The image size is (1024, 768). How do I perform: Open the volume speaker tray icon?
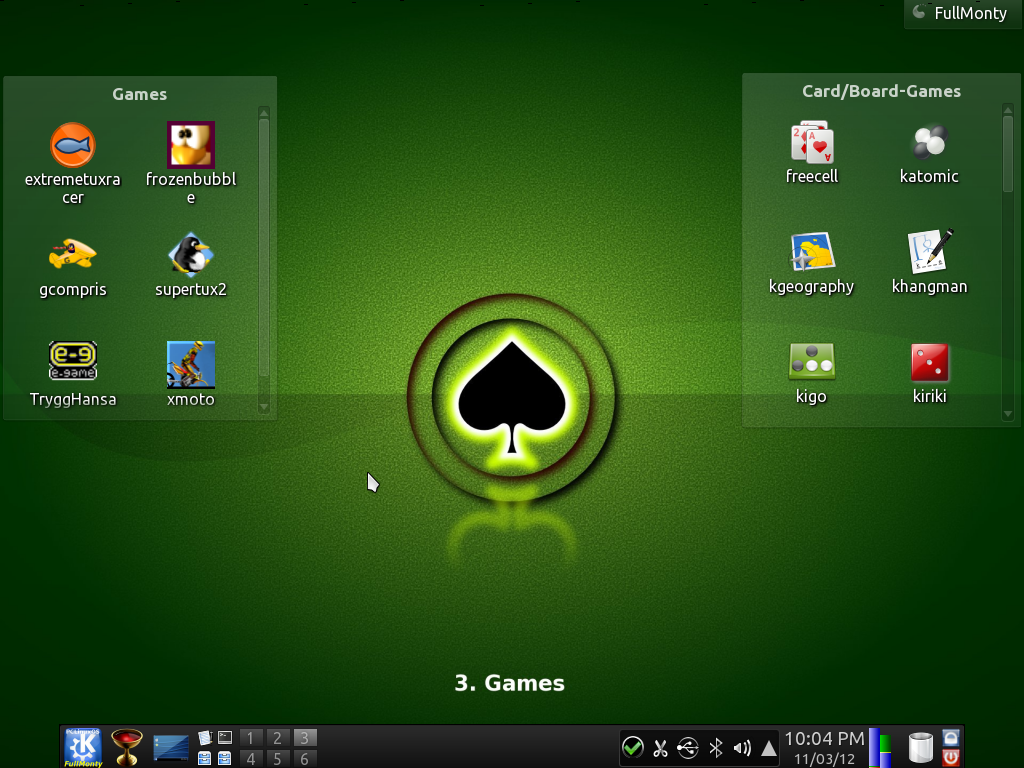tap(742, 748)
